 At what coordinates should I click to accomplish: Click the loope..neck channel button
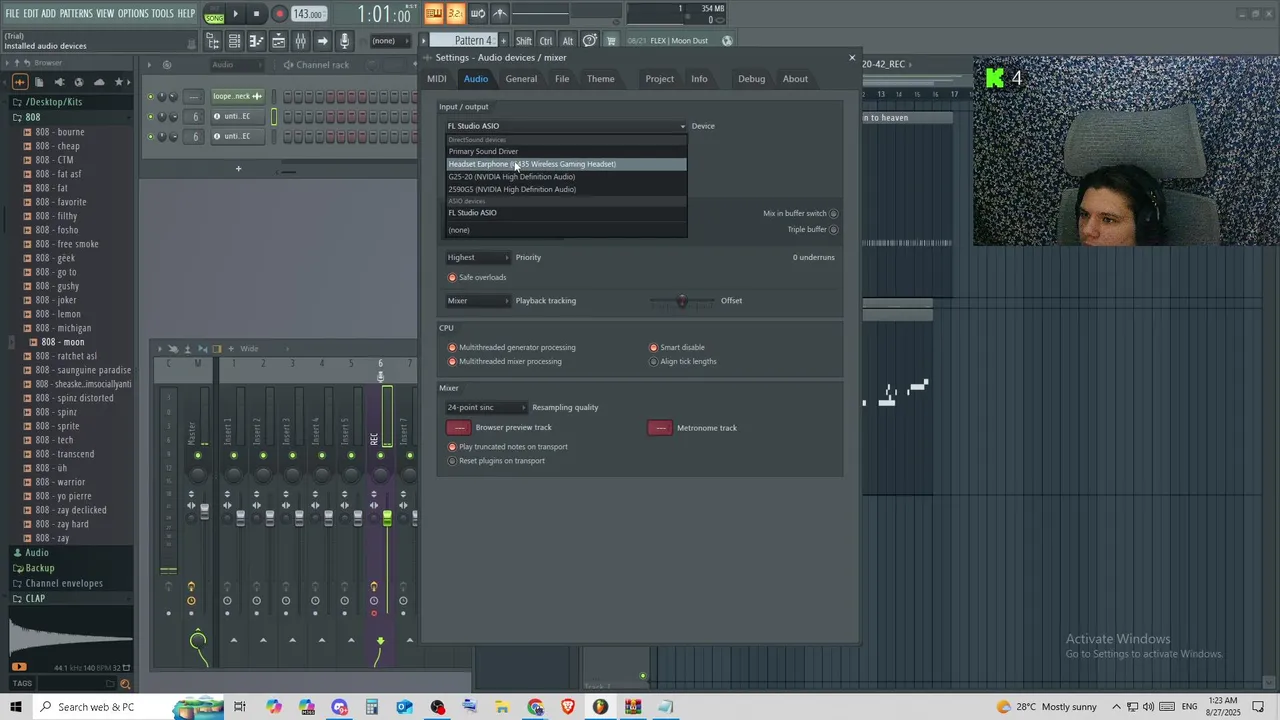[x=236, y=97]
